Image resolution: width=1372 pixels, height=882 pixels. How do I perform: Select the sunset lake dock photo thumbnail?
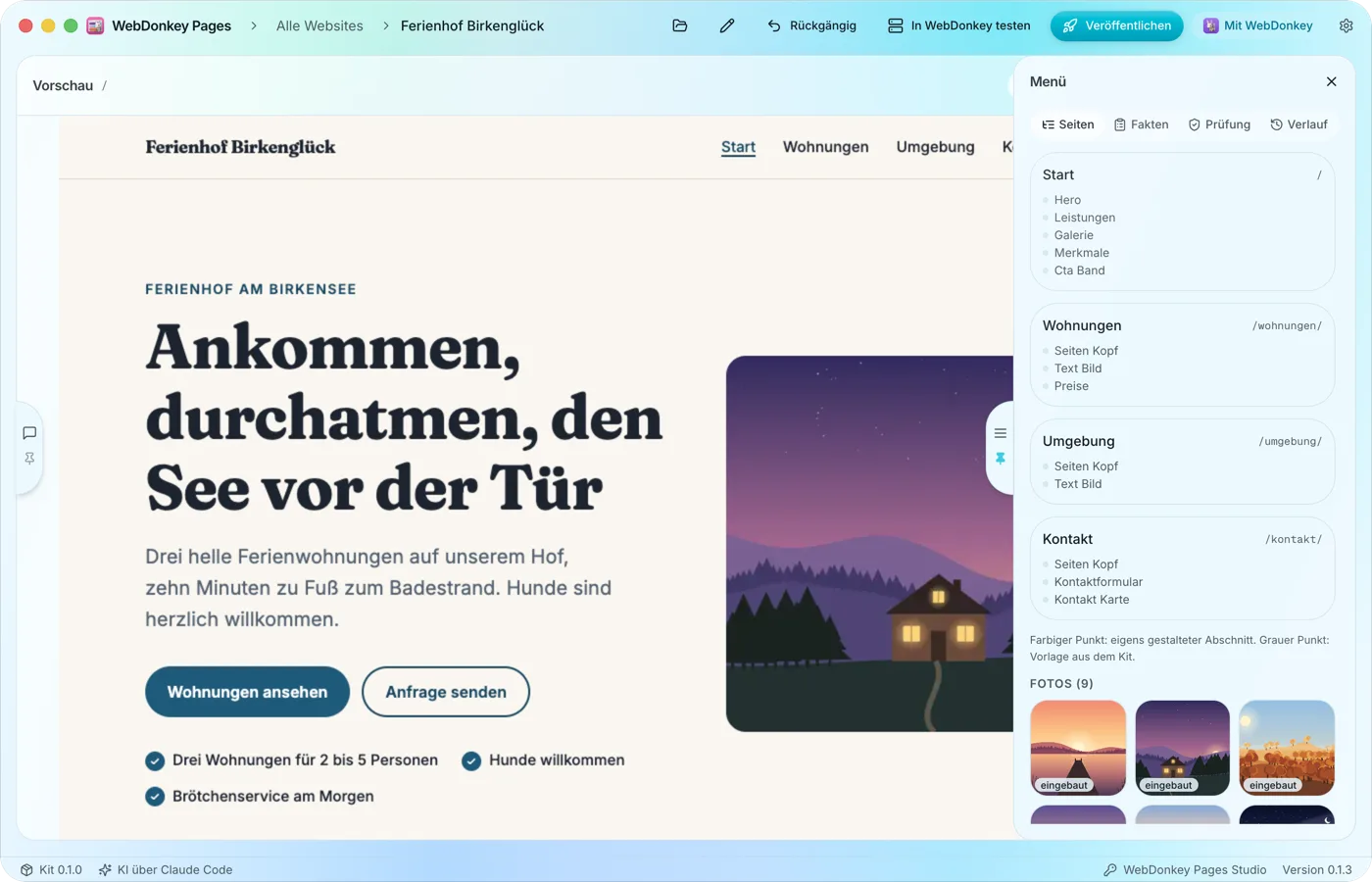click(1078, 748)
